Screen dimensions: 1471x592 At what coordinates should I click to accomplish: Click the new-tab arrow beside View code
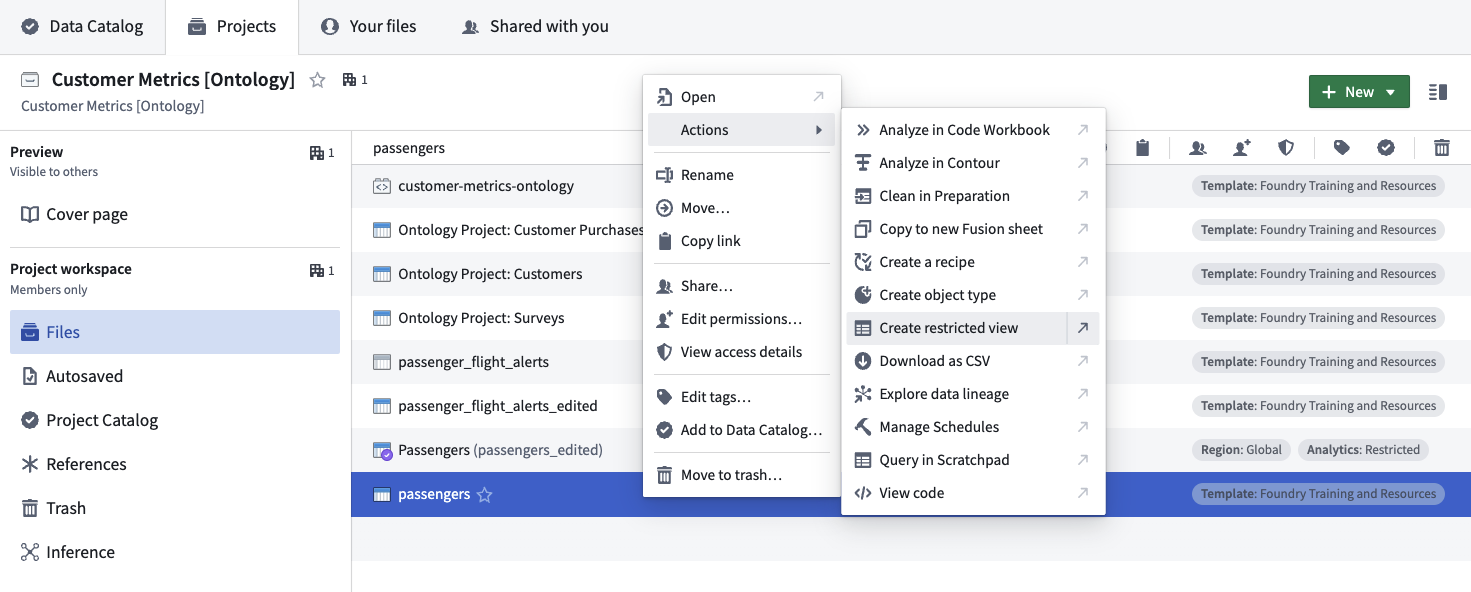click(x=1083, y=493)
